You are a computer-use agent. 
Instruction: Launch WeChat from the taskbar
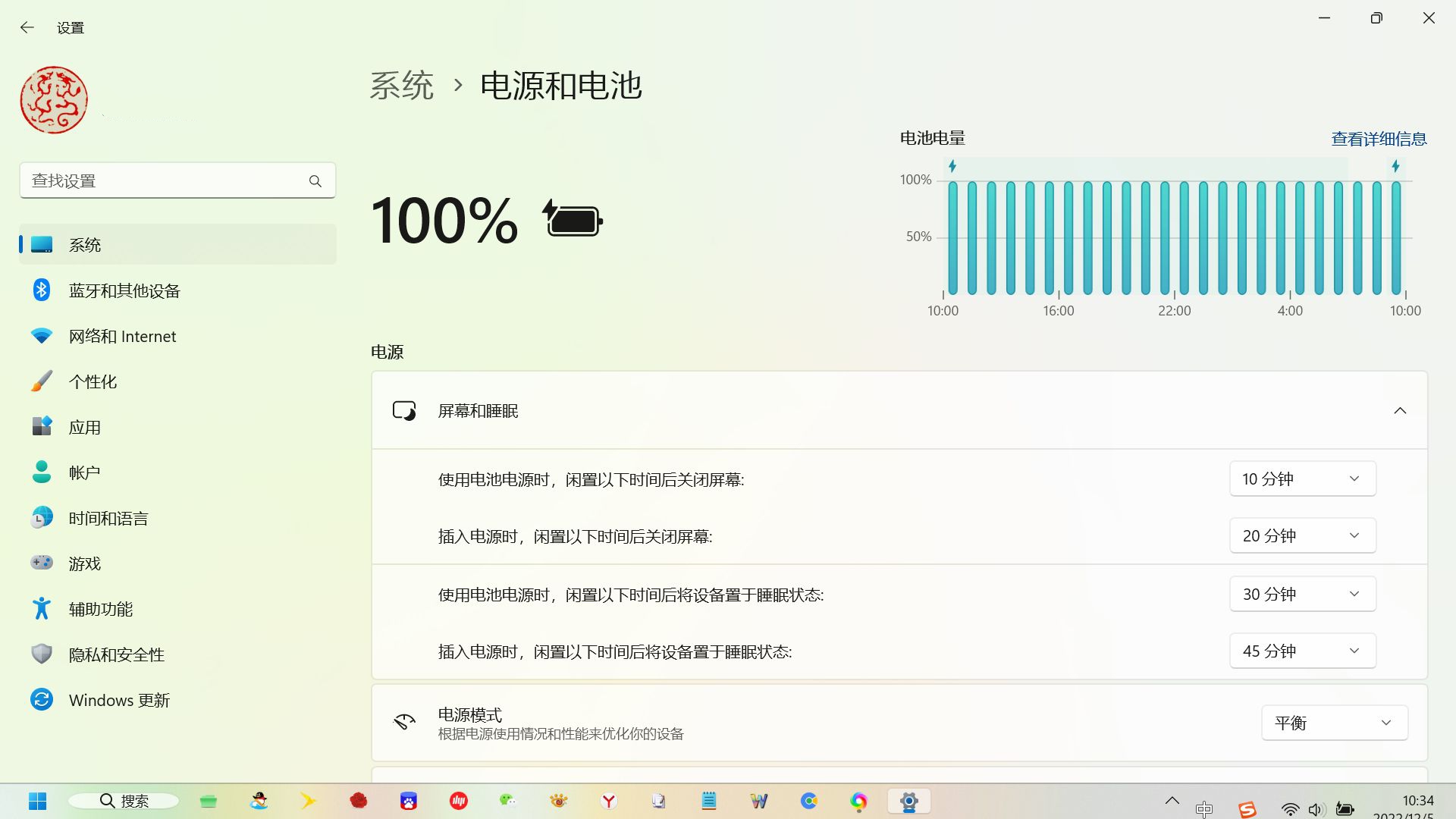tap(507, 801)
